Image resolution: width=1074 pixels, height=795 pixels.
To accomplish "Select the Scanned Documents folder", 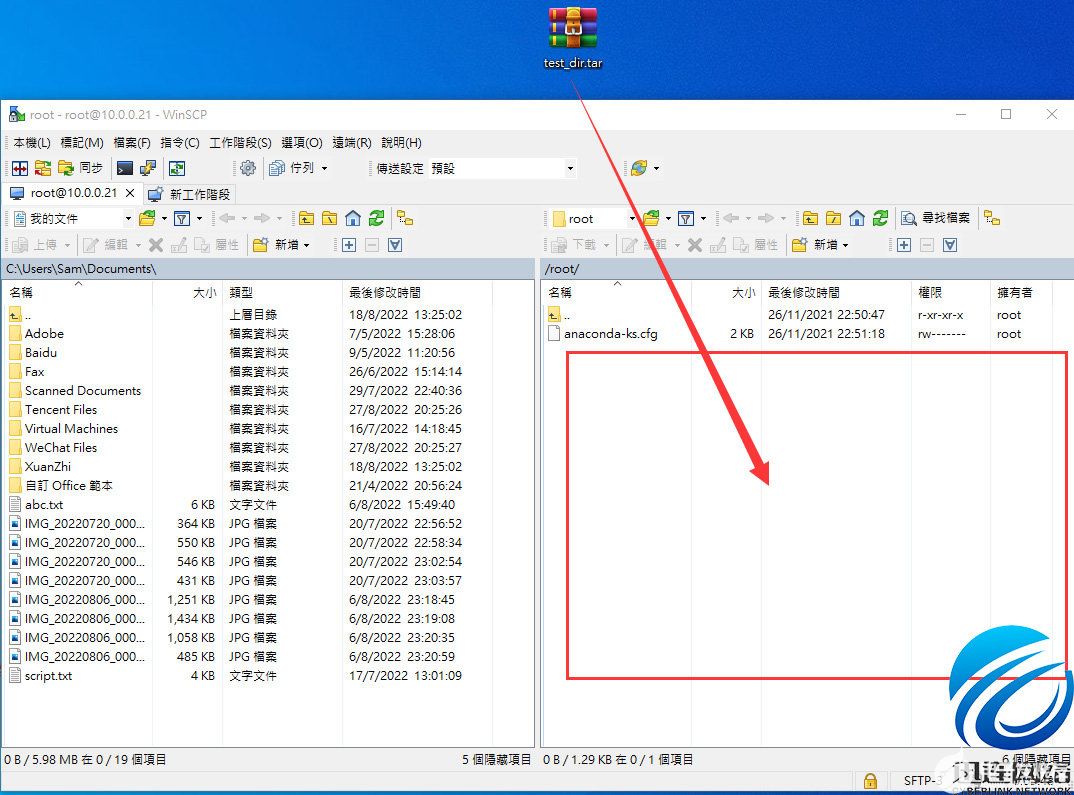I will point(83,390).
